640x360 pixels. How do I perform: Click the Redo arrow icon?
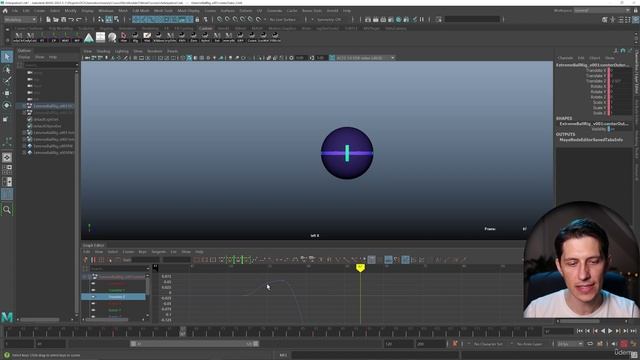point(79,19)
